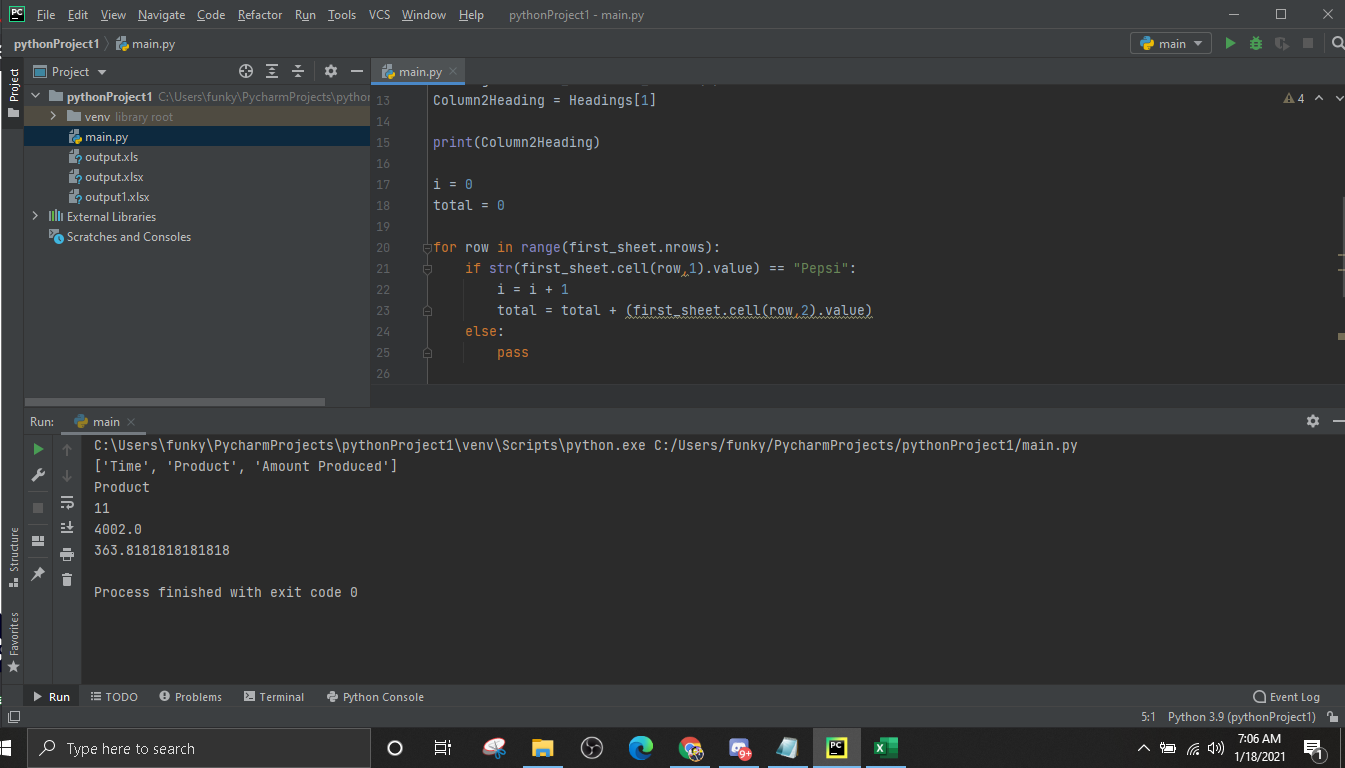Click the 5:1 cursor position in status bar
1345x768 pixels.
click(1148, 717)
